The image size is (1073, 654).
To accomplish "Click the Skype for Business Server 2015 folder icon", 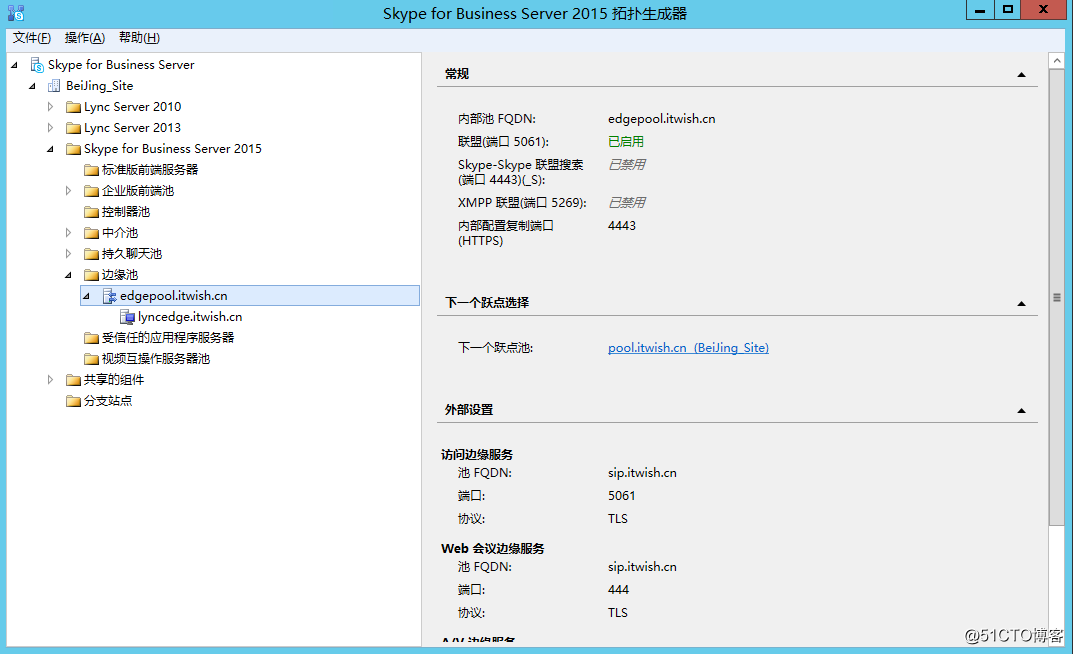I will pyautogui.click(x=73, y=148).
